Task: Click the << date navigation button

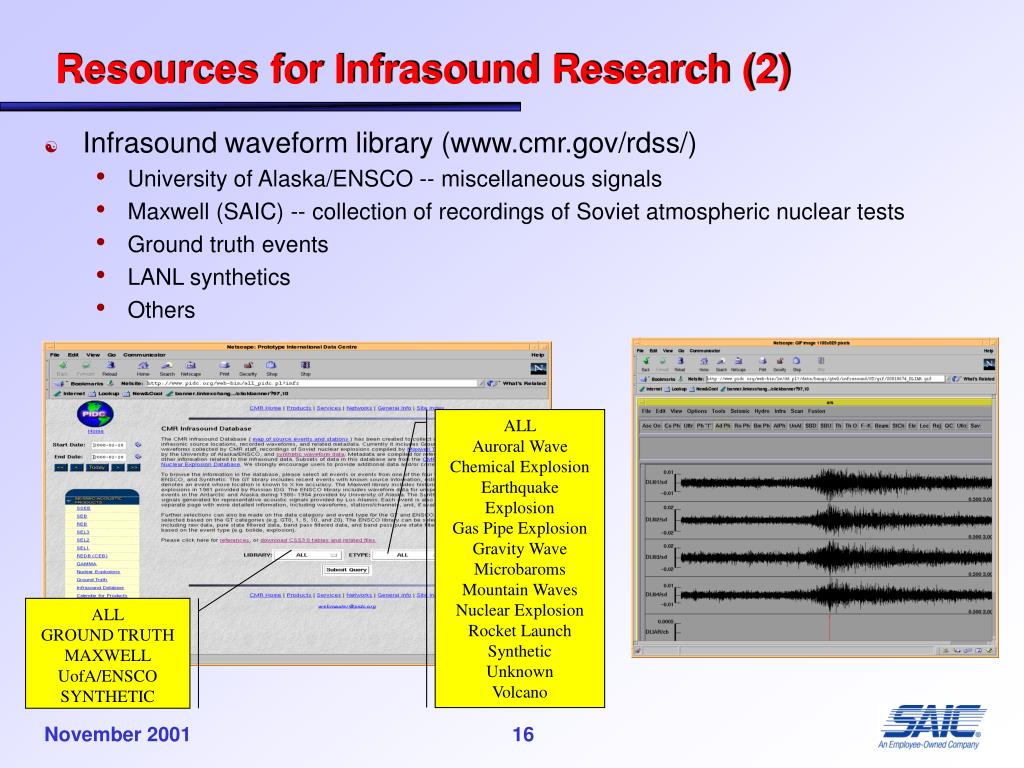Action: click(61, 467)
